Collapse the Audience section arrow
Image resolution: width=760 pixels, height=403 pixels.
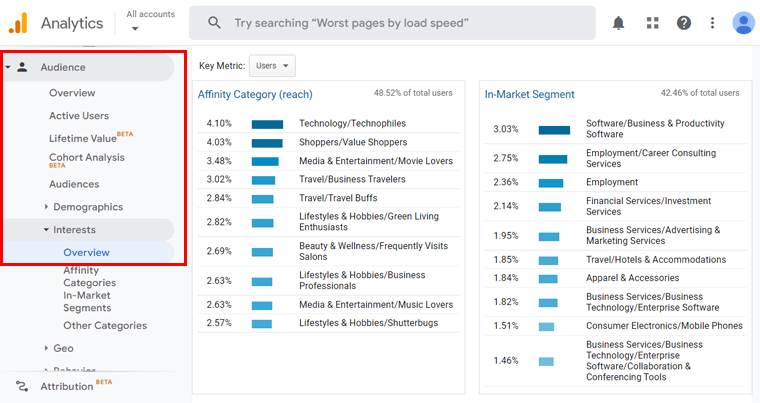pos(8,67)
